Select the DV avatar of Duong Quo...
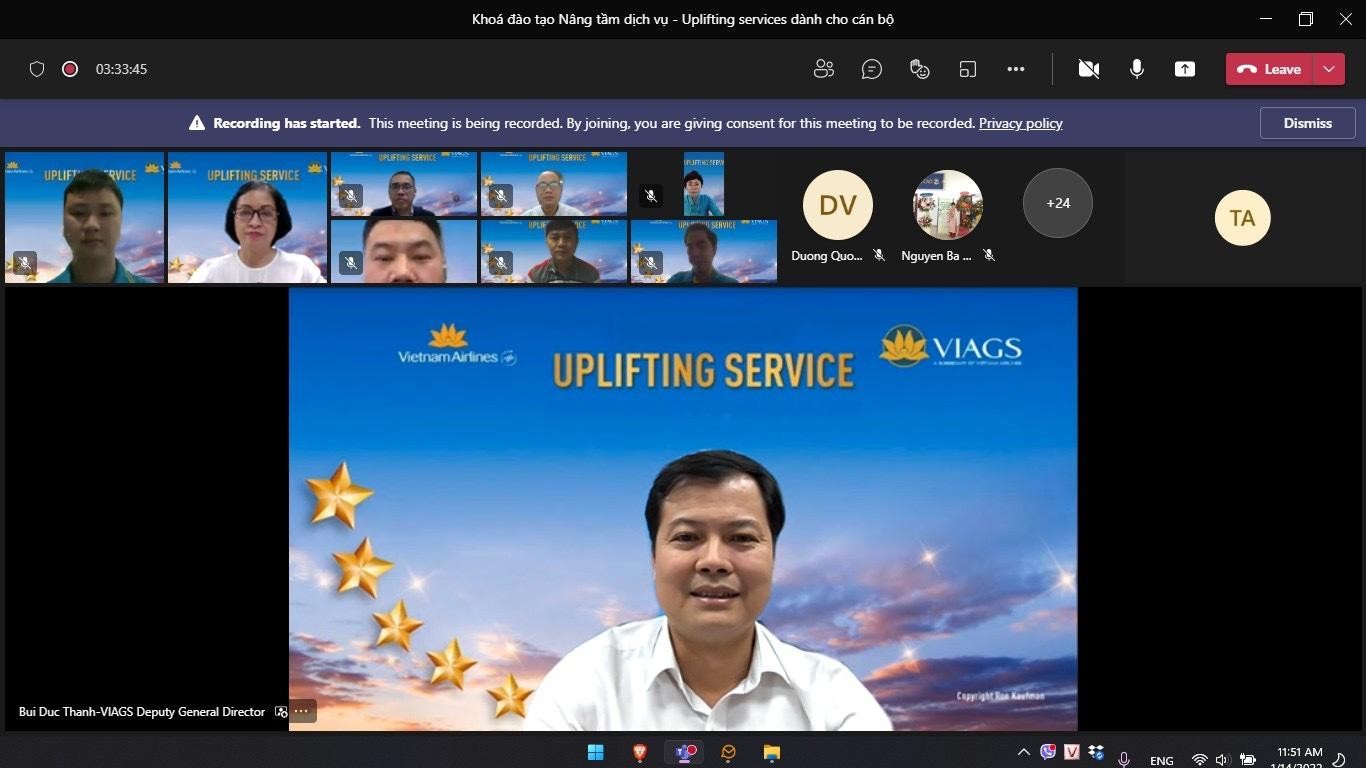The height and width of the screenshot is (768, 1366). click(838, 205)
